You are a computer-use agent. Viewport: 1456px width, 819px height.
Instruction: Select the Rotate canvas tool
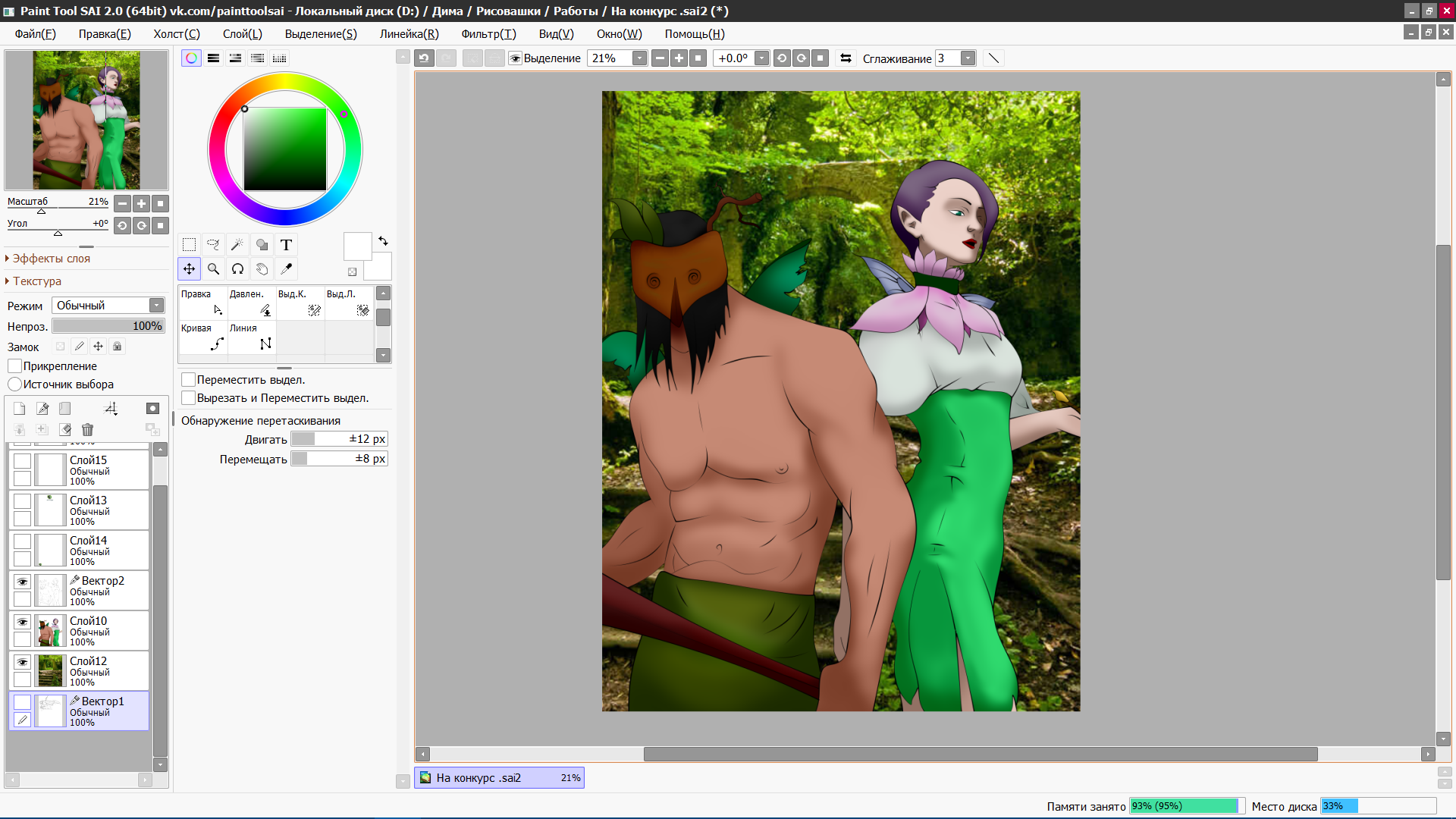(x=237, y=269)
